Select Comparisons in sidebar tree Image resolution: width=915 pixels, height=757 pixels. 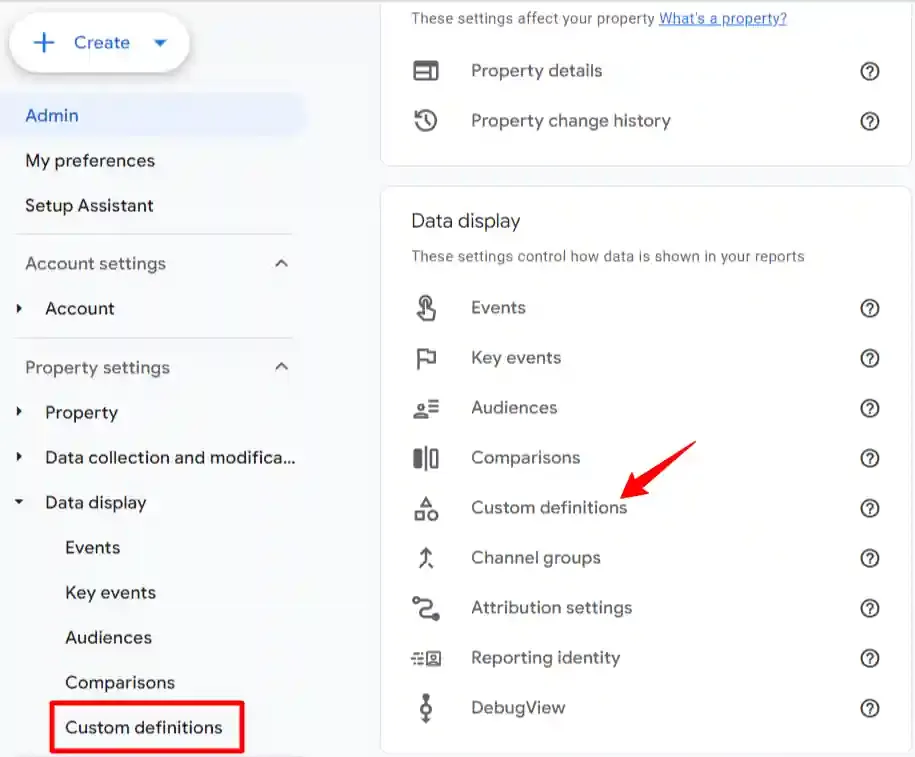pyautogui.click(x=120, y=682)
